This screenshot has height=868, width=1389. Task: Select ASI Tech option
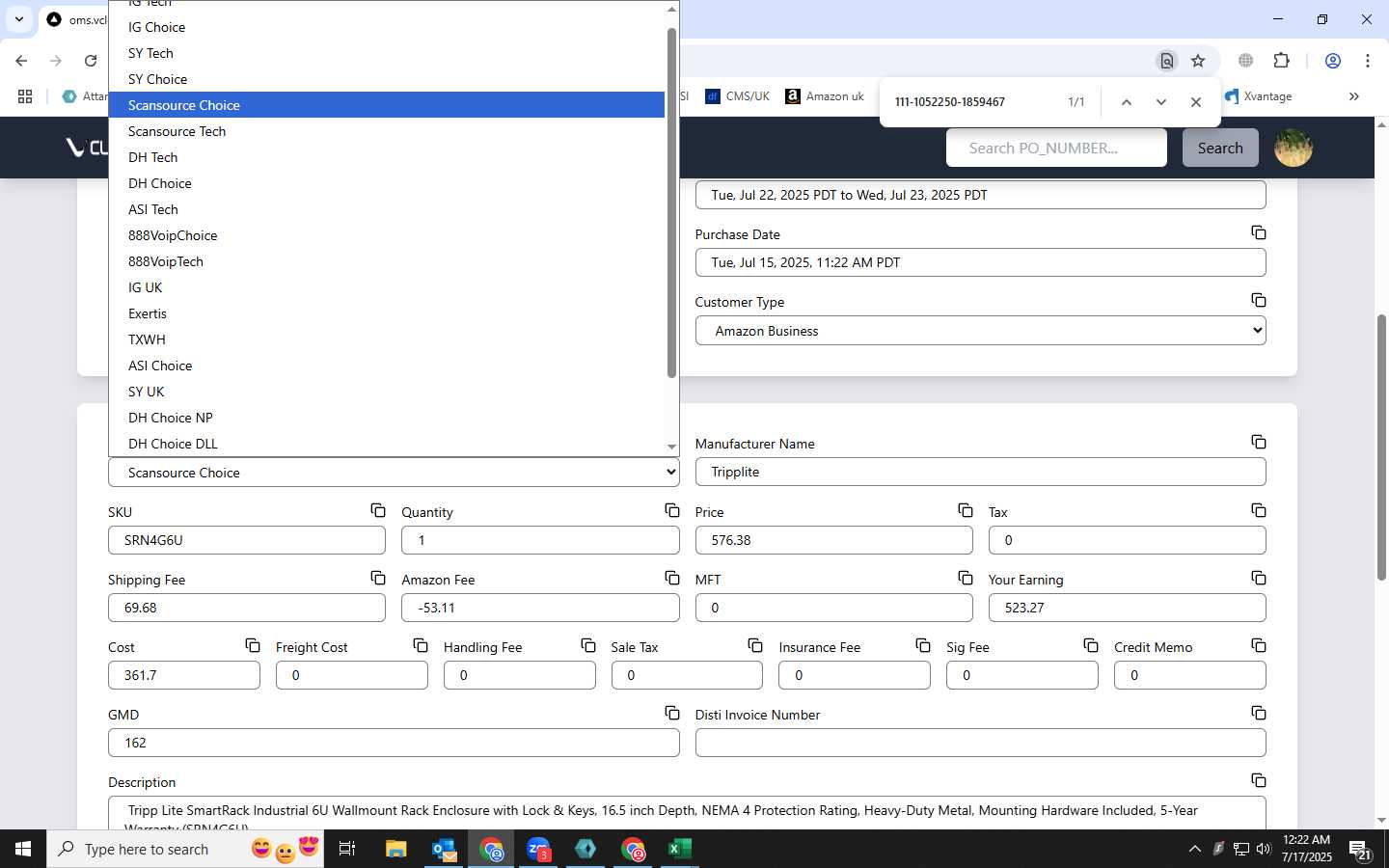click(x=387, y=209)
